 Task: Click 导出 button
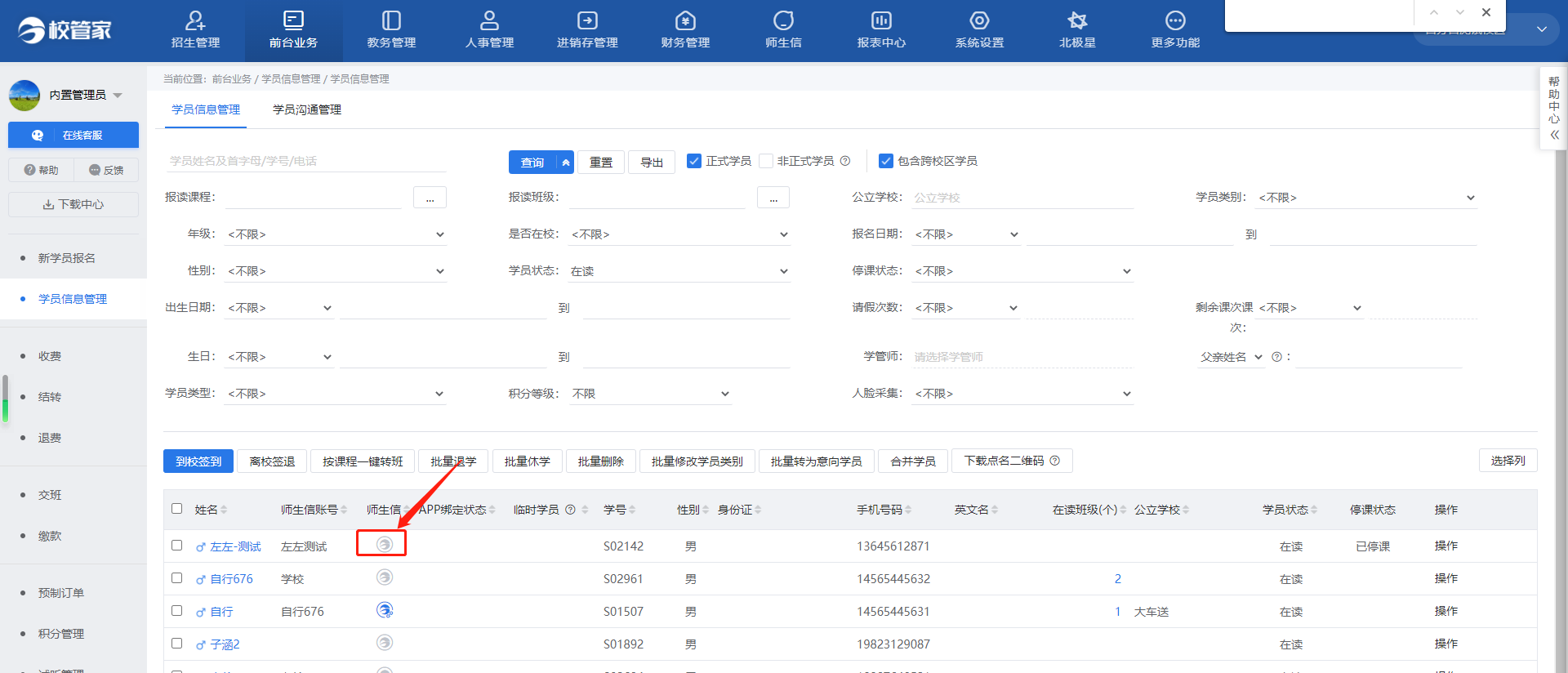click(x=652, y=163)
